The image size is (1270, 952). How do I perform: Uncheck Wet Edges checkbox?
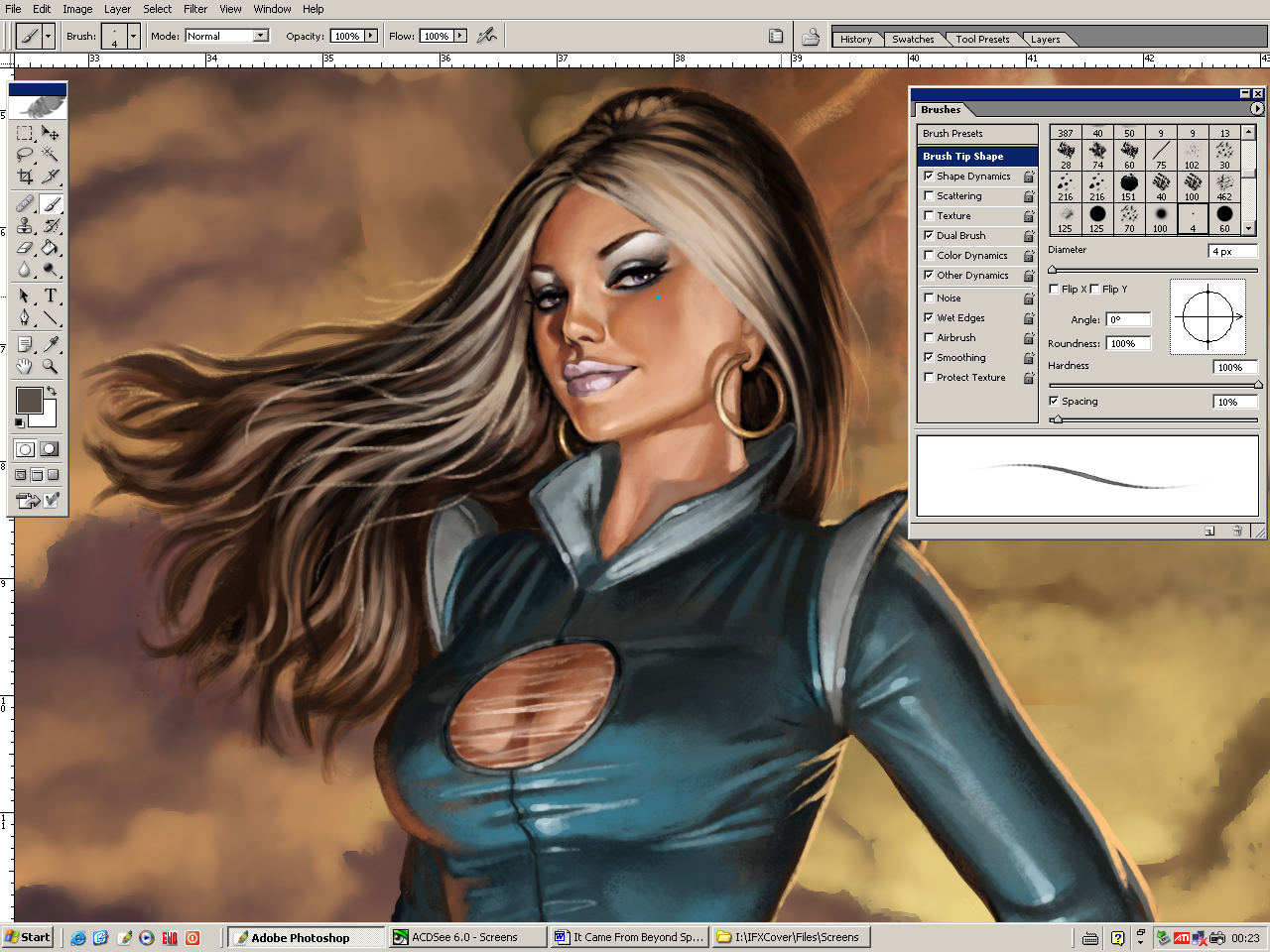coord(929,317)
